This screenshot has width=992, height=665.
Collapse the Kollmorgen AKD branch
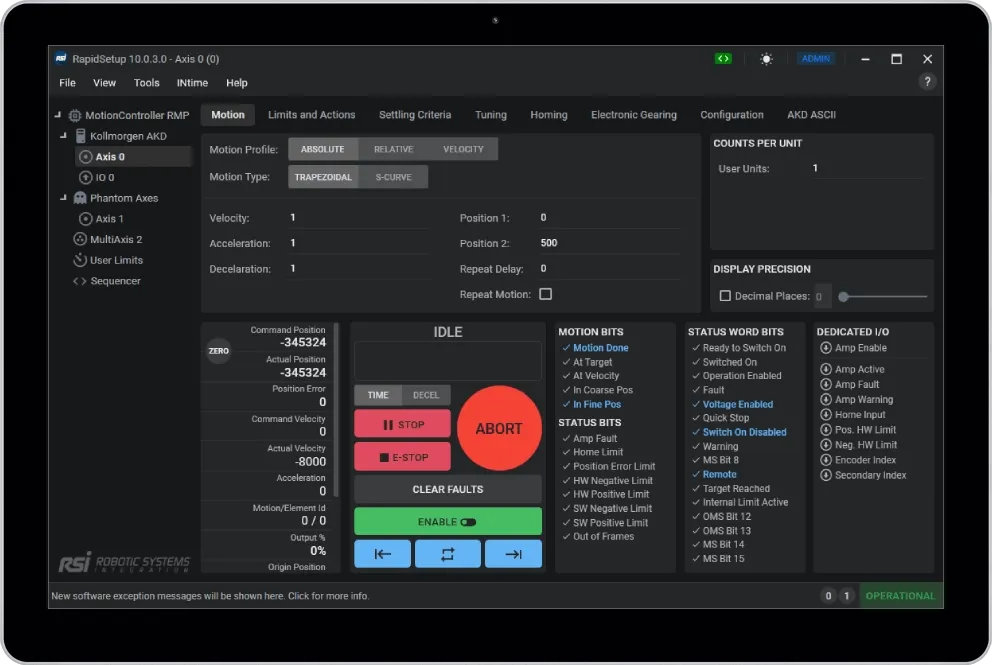click(61, 136)
